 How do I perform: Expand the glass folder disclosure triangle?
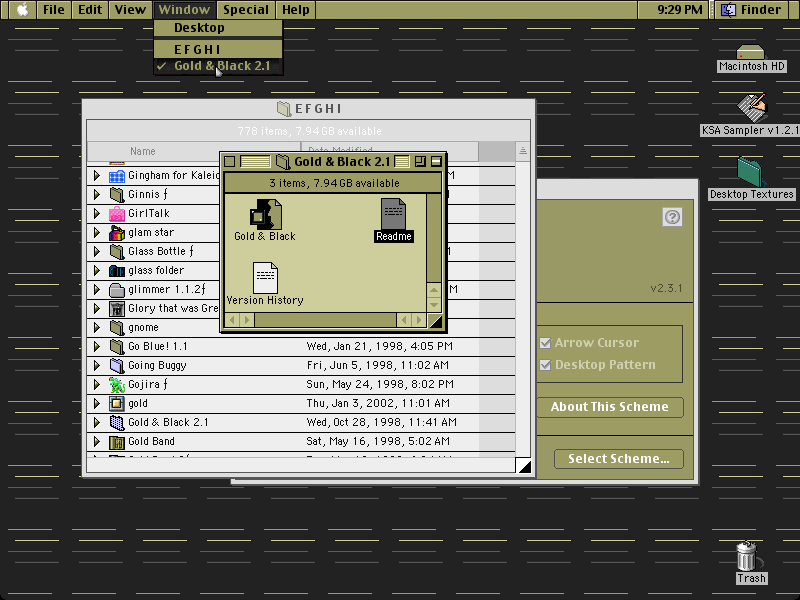point(96,270)
